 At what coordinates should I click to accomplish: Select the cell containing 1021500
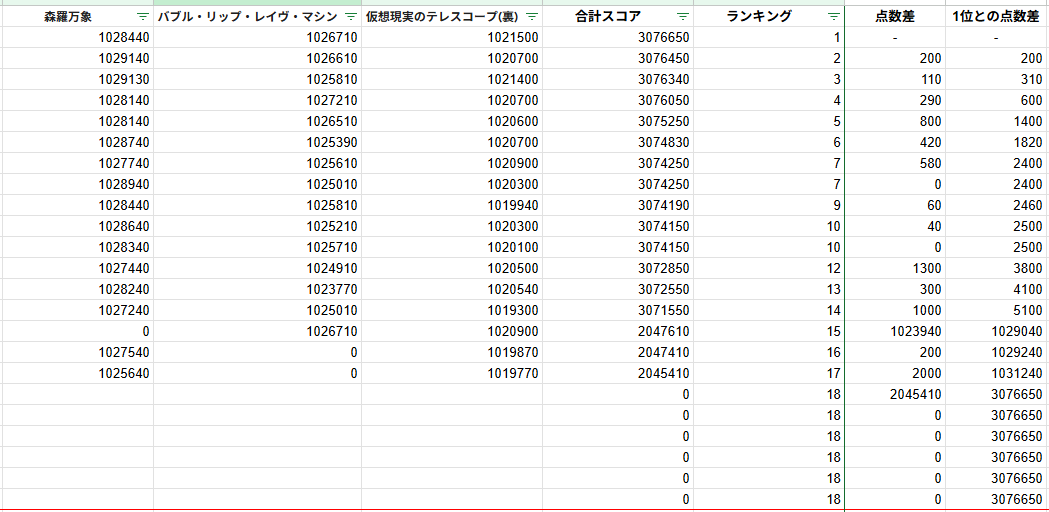click(452, 37)
